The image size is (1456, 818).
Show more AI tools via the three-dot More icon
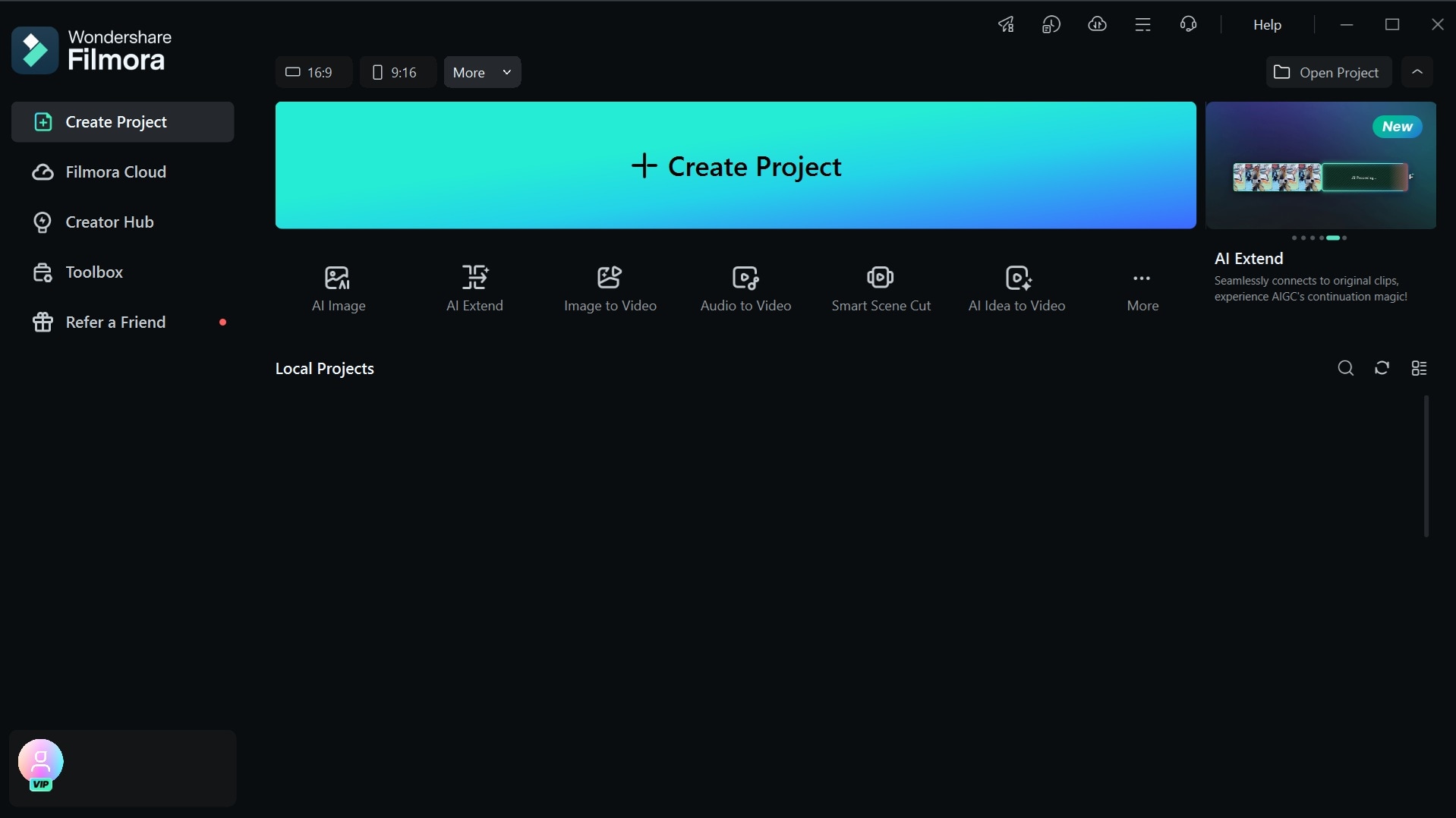(1142, 289)
